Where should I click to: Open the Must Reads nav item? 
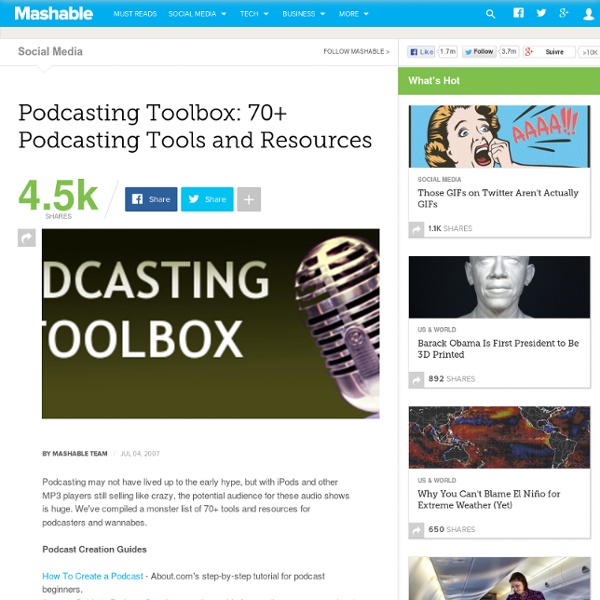(135, 14)
